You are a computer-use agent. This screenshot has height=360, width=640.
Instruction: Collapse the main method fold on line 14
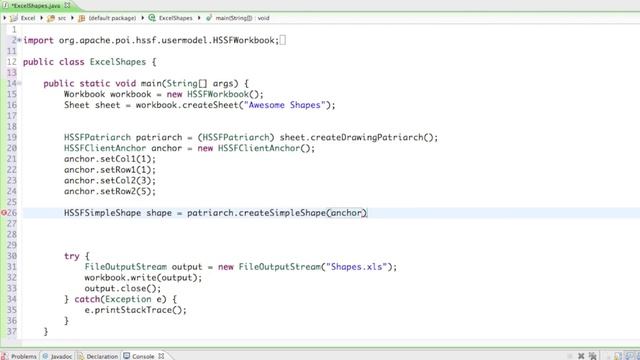pos(20,83)
